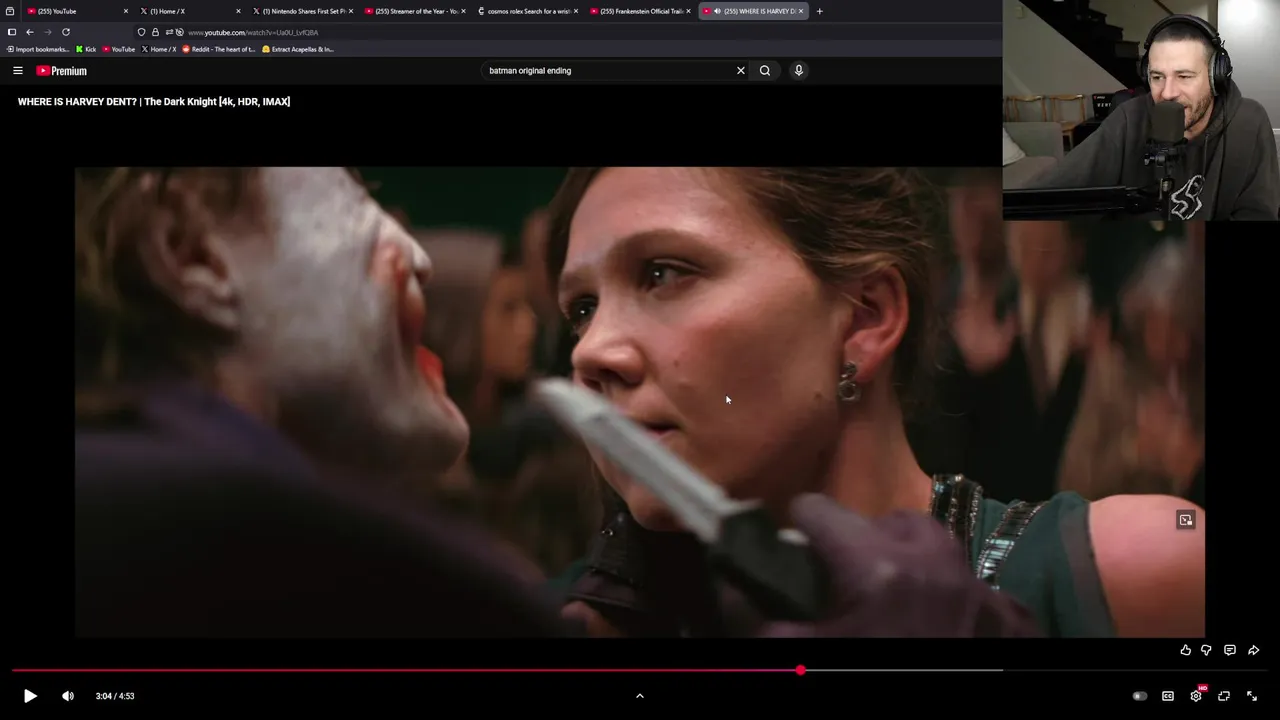Toggle the autoplay switch
The image size is (1280, 720).
[x=1139, y=696]
